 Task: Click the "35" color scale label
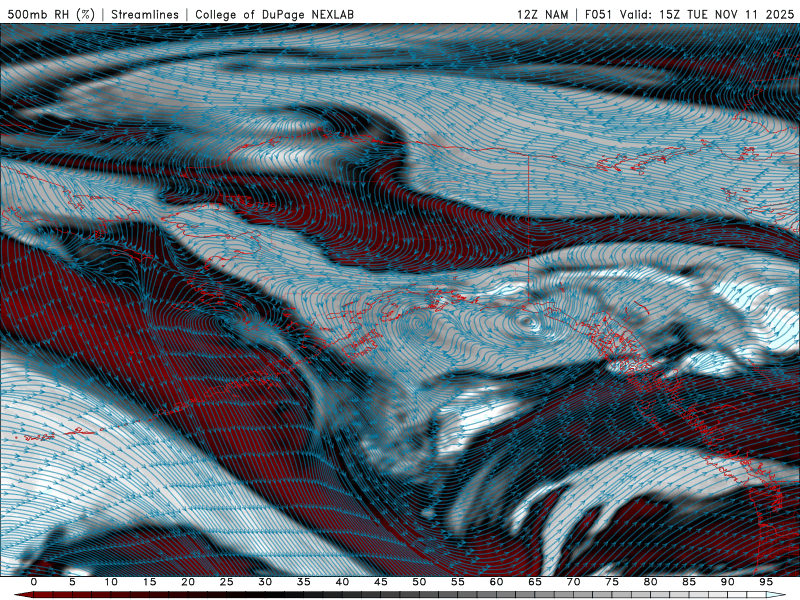pyautogui.click(x=304, y=582)
